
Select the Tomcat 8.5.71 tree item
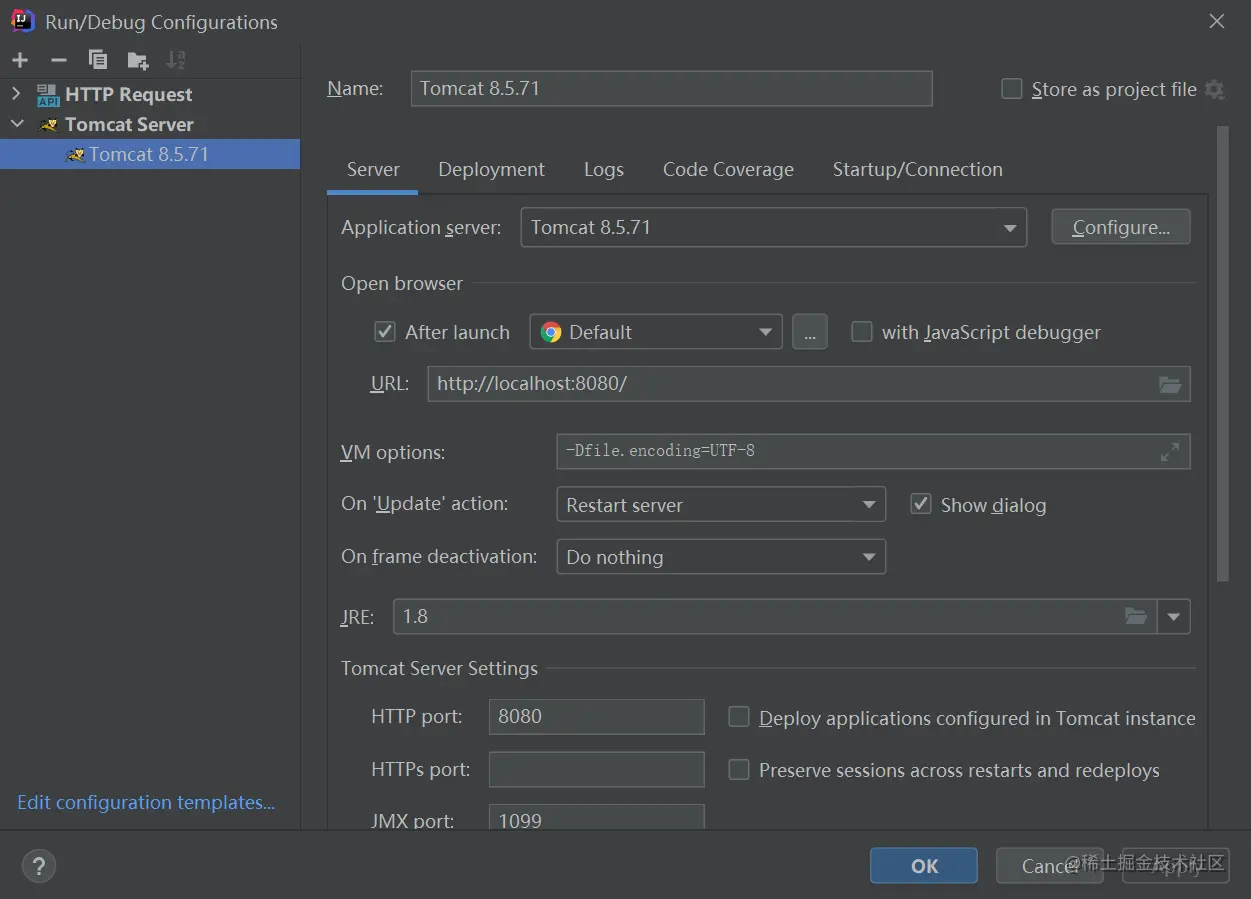[x=150, y=154]
